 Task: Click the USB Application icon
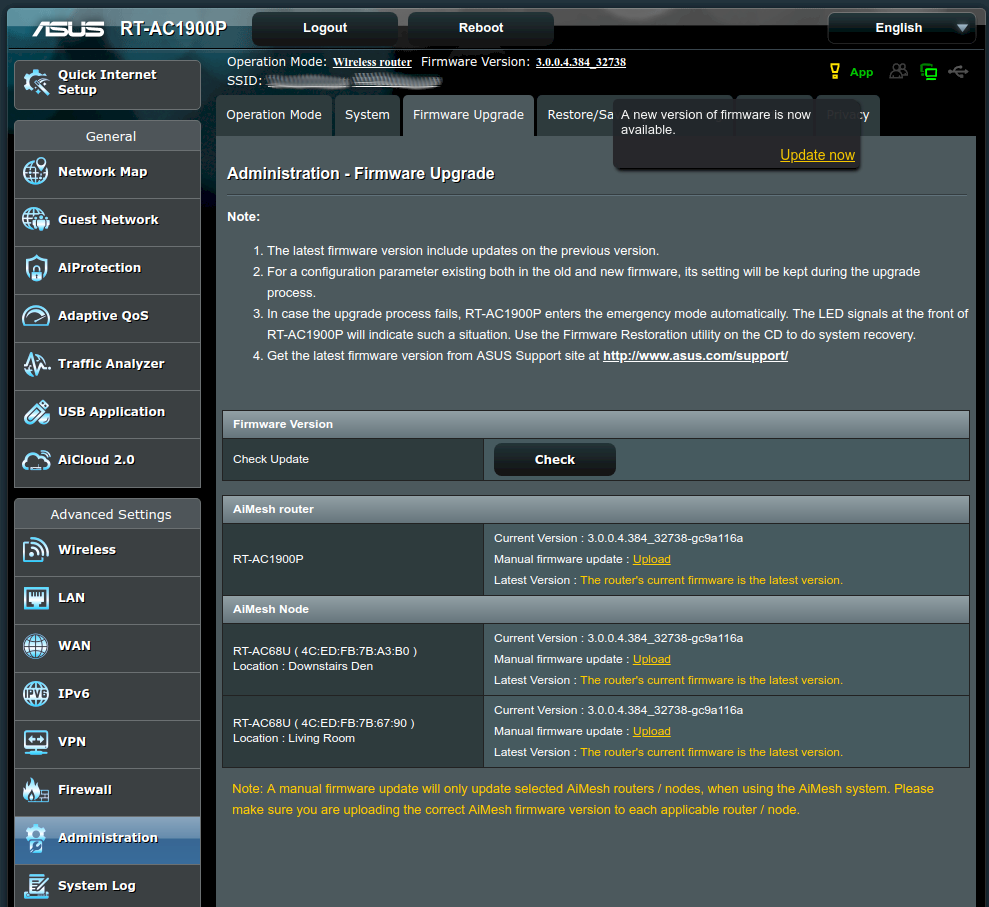[36, 412]
